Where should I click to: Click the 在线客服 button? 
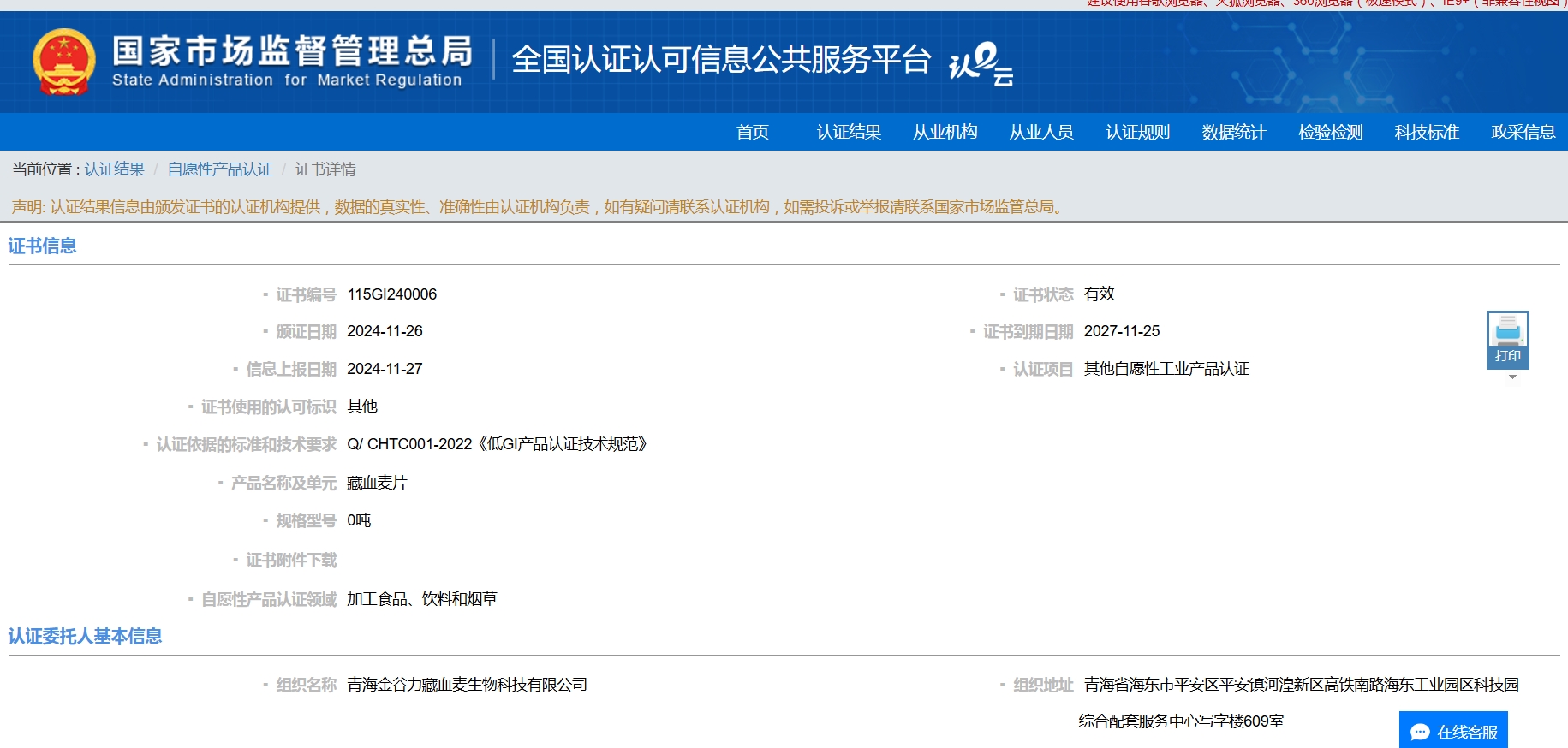click(x=1466, y=732)
